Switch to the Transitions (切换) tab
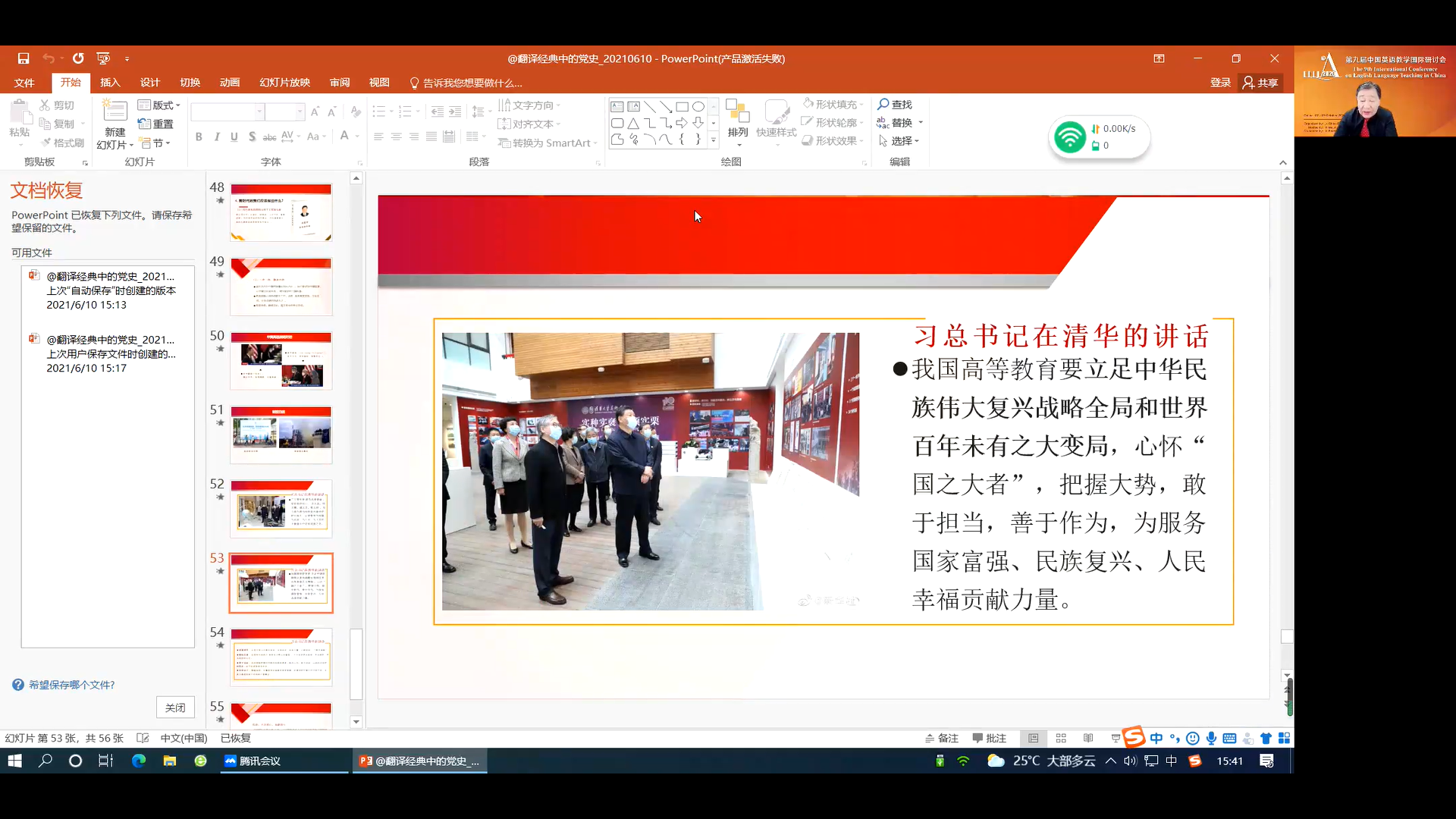This screenshot has width=1456, height=819. (190, 83)
